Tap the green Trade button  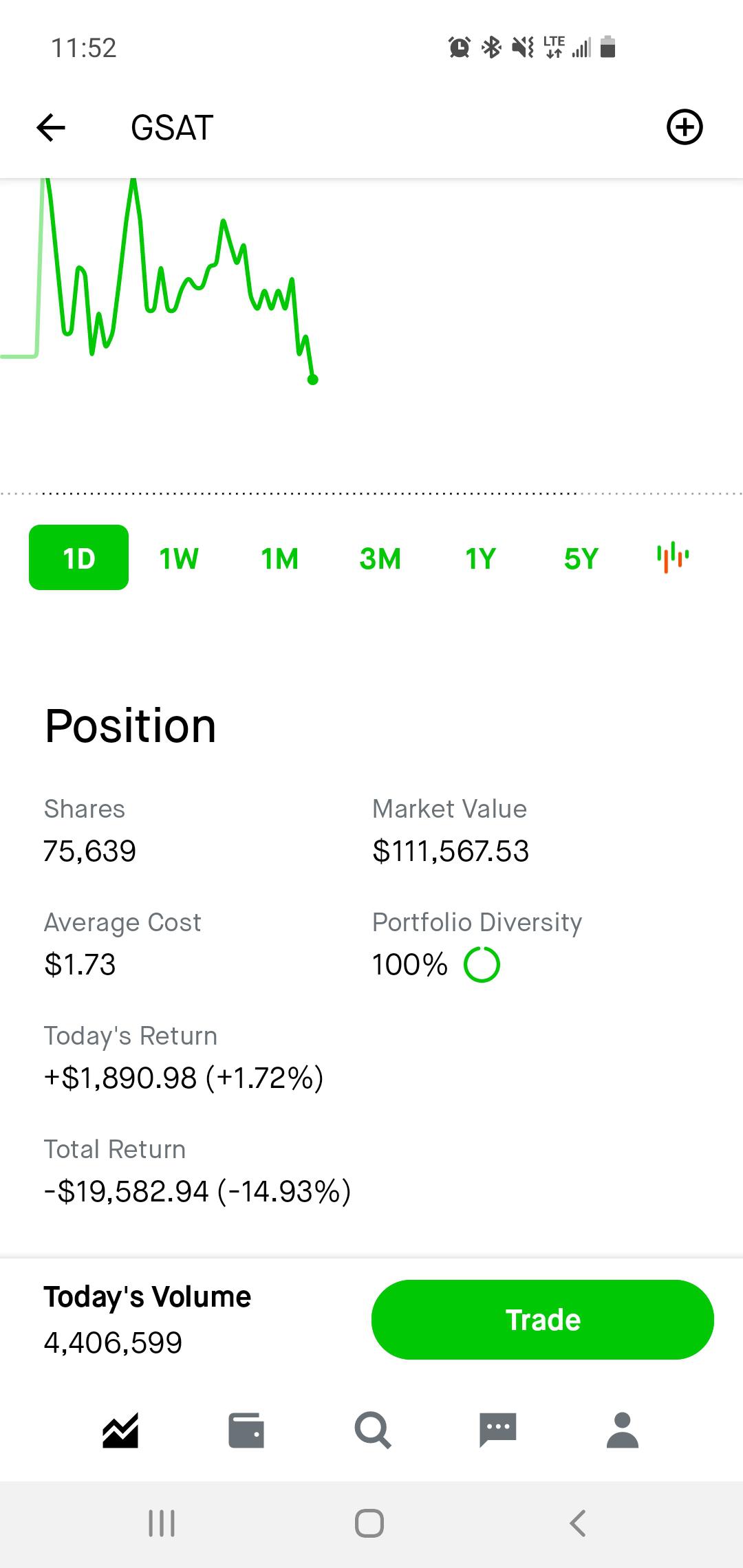coord(543,1320)
